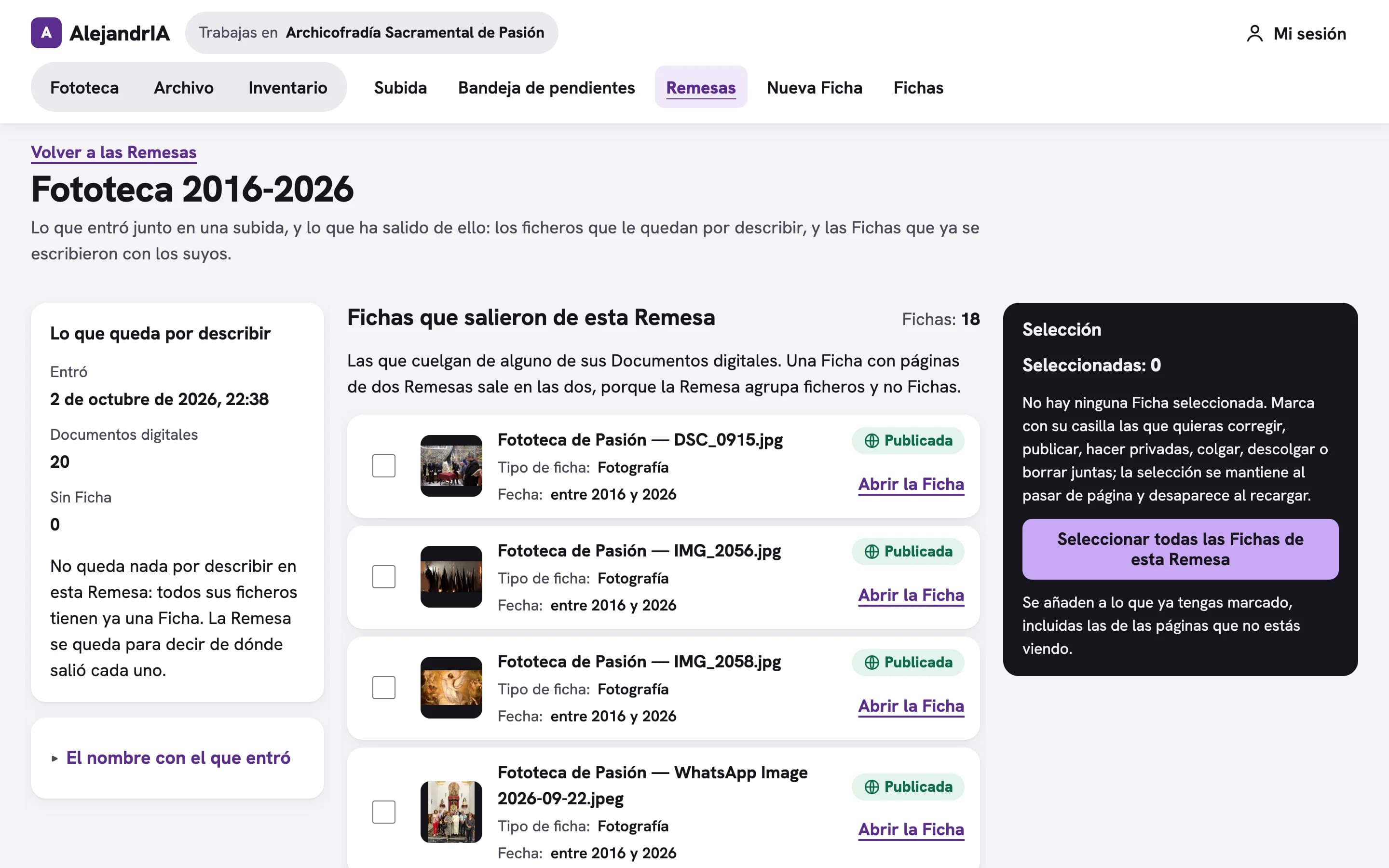The height and width of the screenshot is (868, 1389).
Task: Open the Ficha for WhatsApp Image 2026-09-22.jpeg
Action: 911,829
